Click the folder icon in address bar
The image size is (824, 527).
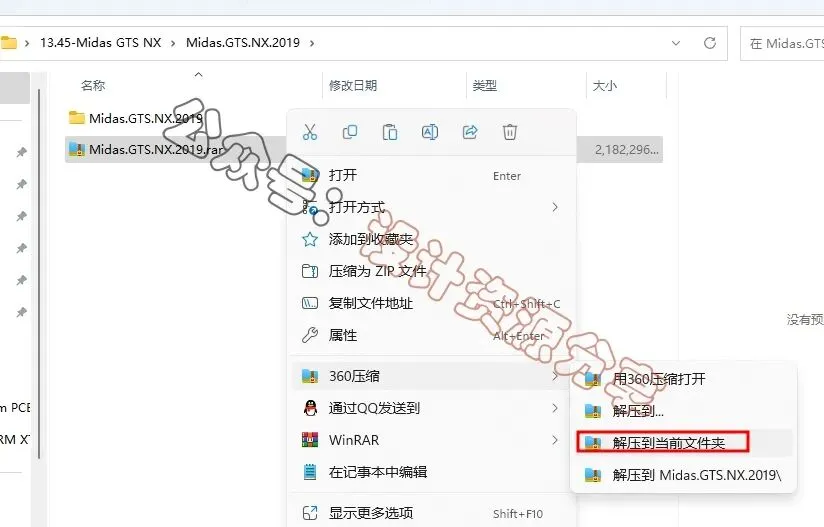(9, 43)
